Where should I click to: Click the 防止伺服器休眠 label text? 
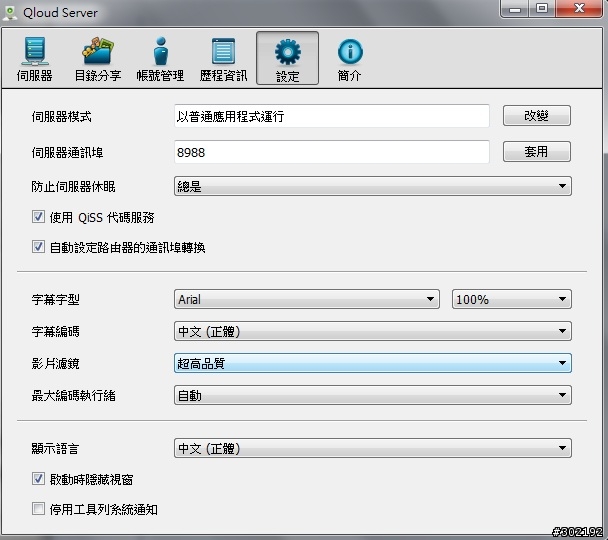coord(73,186)
